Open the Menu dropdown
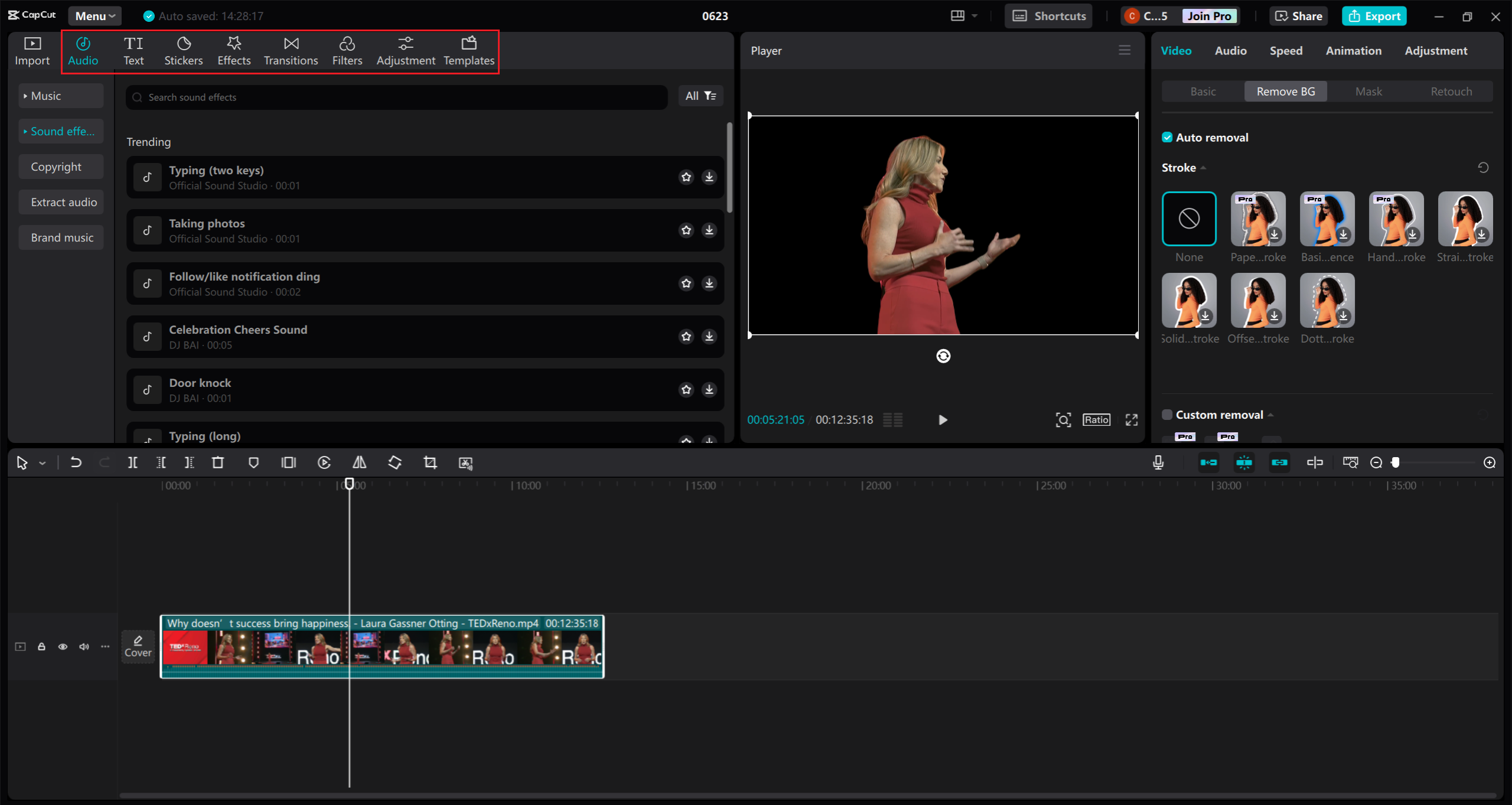The image size is (1512, 805). coord(94,16)
